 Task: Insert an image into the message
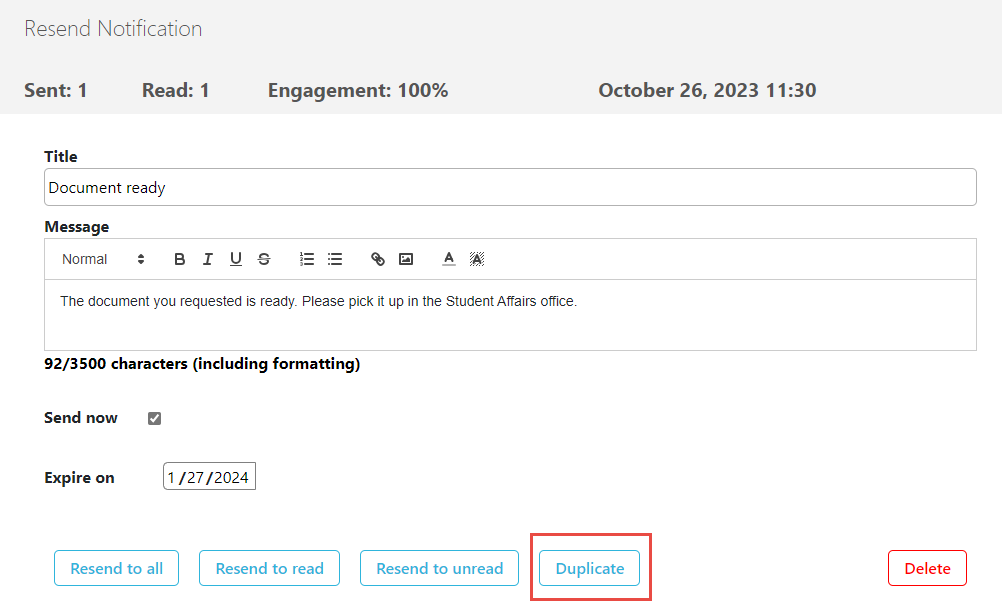[x=406, y=259]
